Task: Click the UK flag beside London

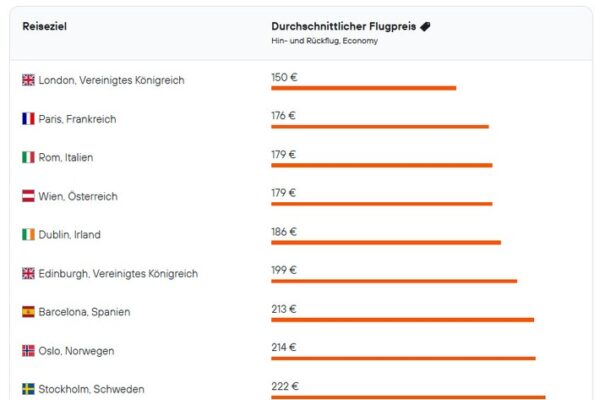Action: tap(28, 80)
